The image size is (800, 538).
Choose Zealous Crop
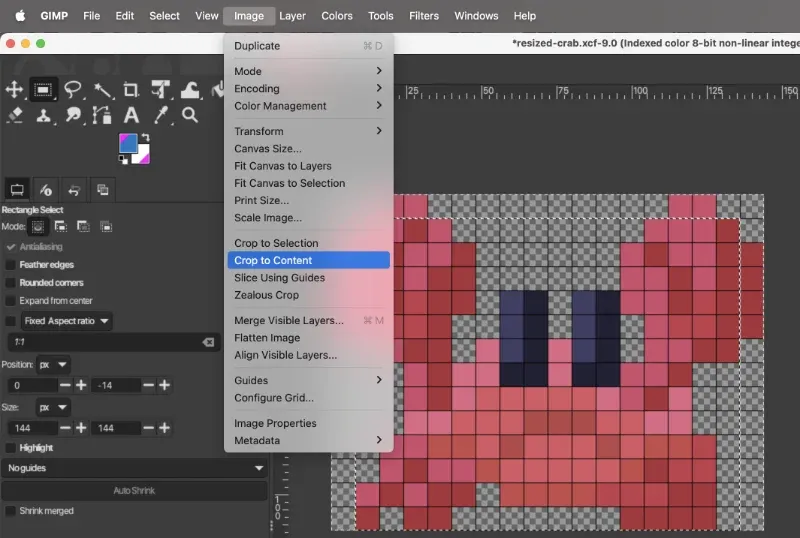[x=308, y=295]
